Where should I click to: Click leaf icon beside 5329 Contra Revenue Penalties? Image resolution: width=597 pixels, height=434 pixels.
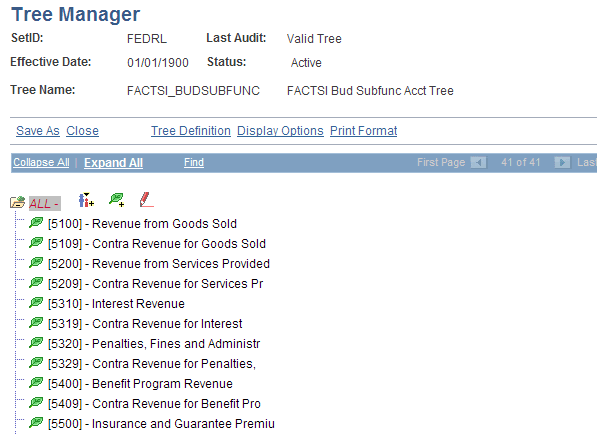pos(36,362)
